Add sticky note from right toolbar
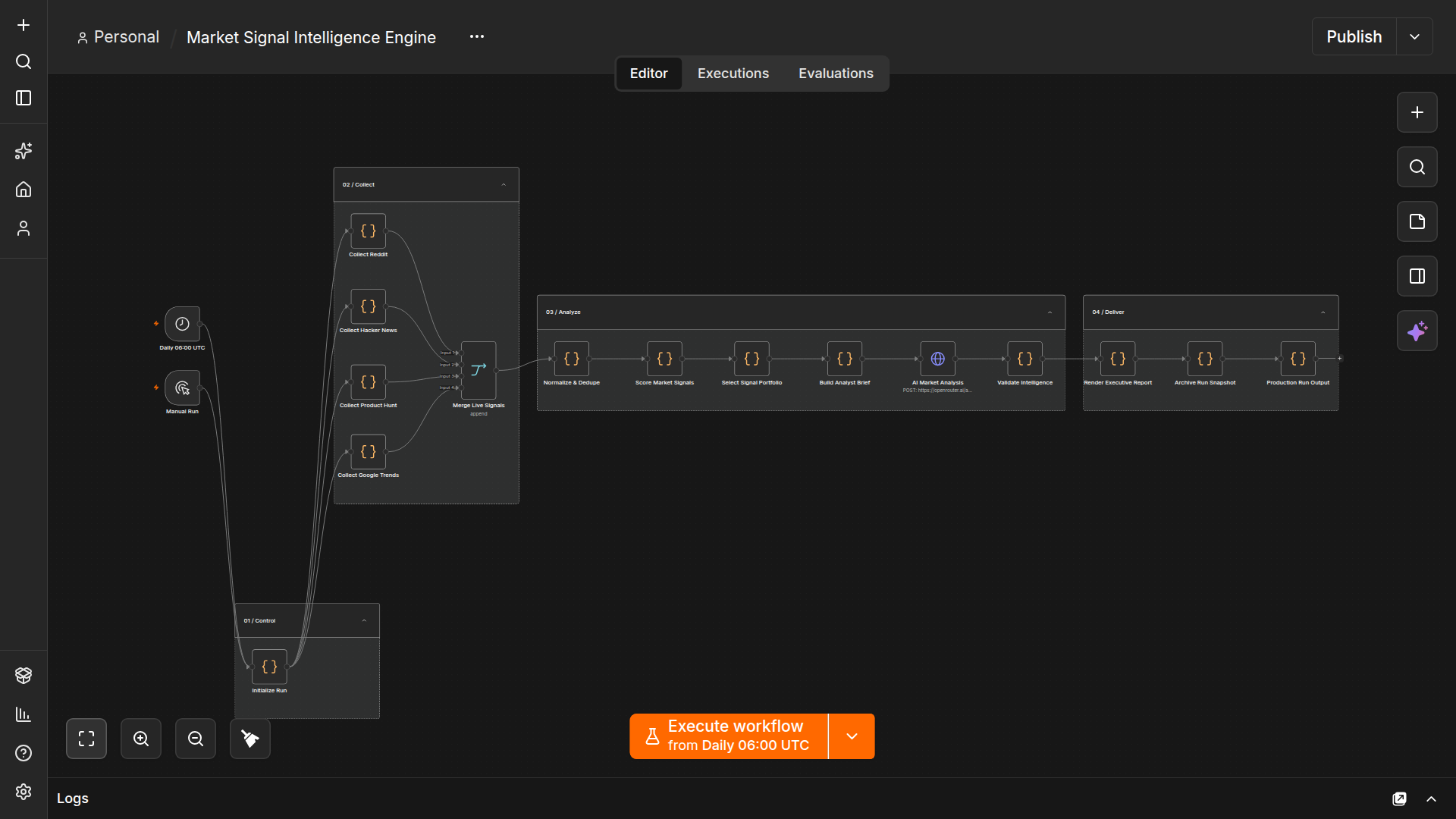The image size is (1456, 819). point(1417,221)
